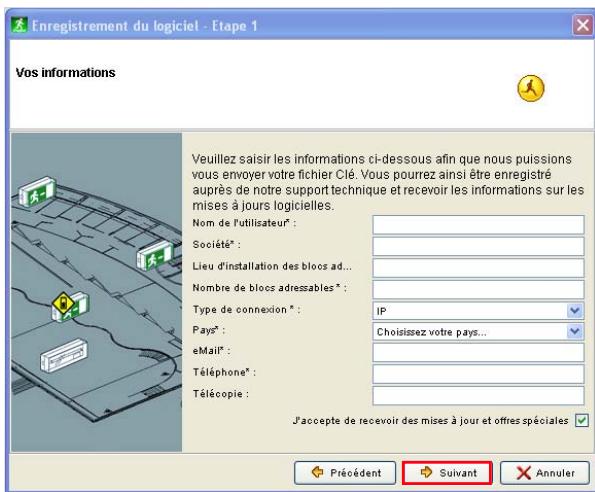The width and height of the screenshot is (595, 492).
Task: Click the exit sign on the floor plan's right edge
Action: coord(154,255)
